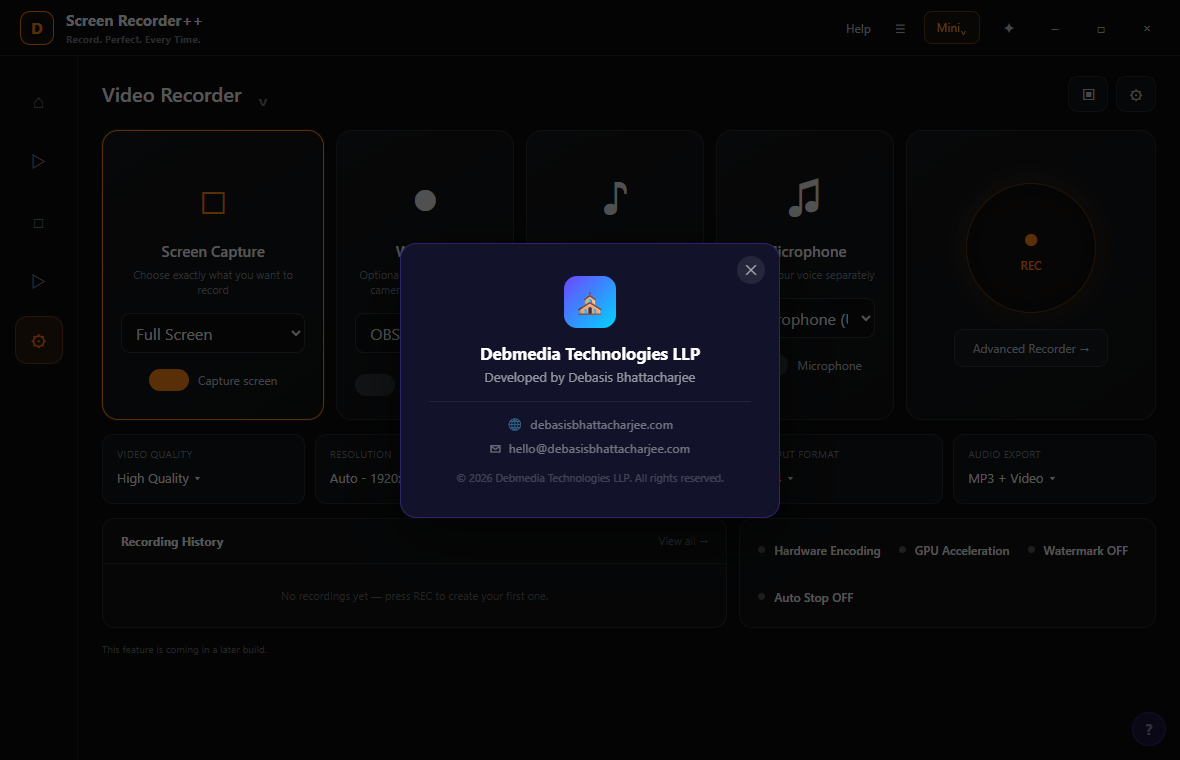
Task: Close the Debmedia Technologies about dialog
Action: (750, 270)
